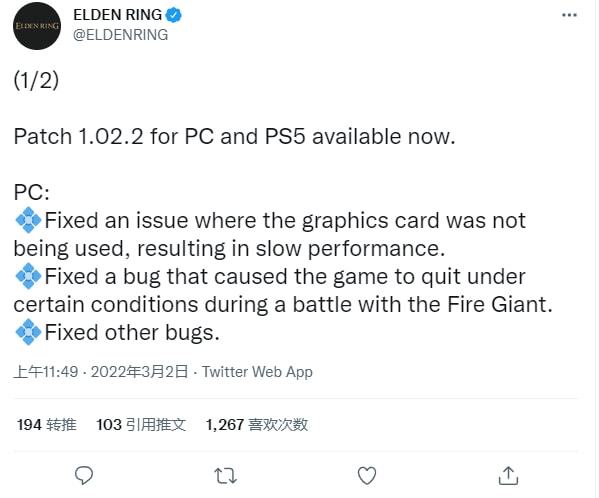The height and width of the screenshot is (498, 599).
Task: Open the @ELDENRING handle link
Action: pos(120,35)
